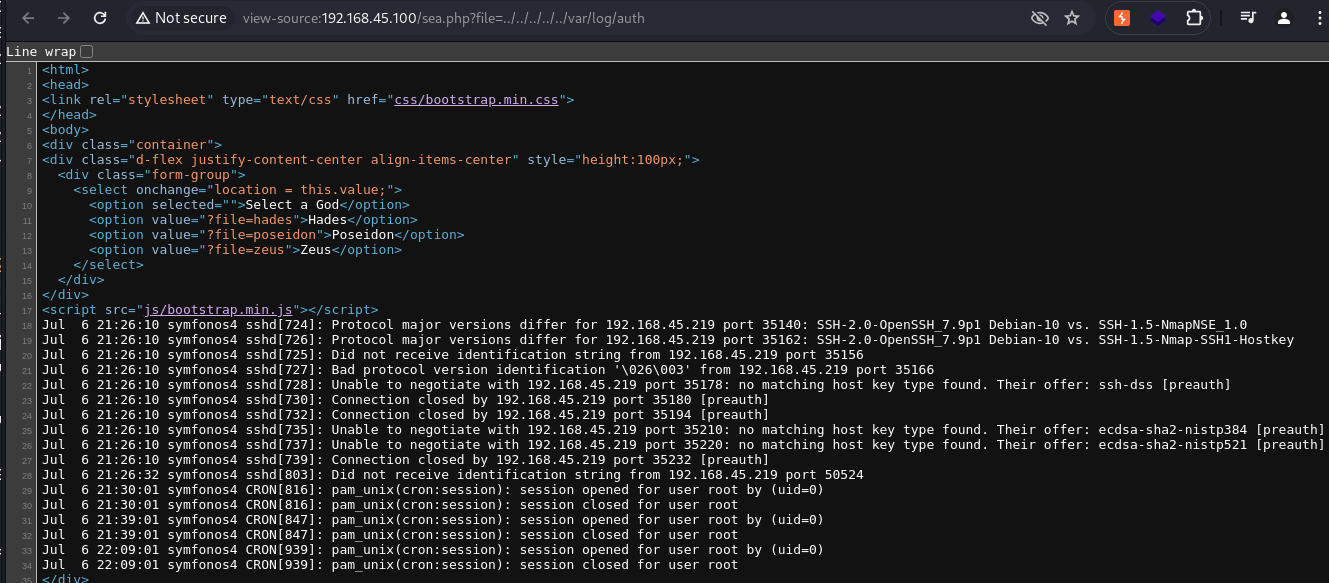Click CRON[939] session closed line
1329x583 pixels.
390,565
